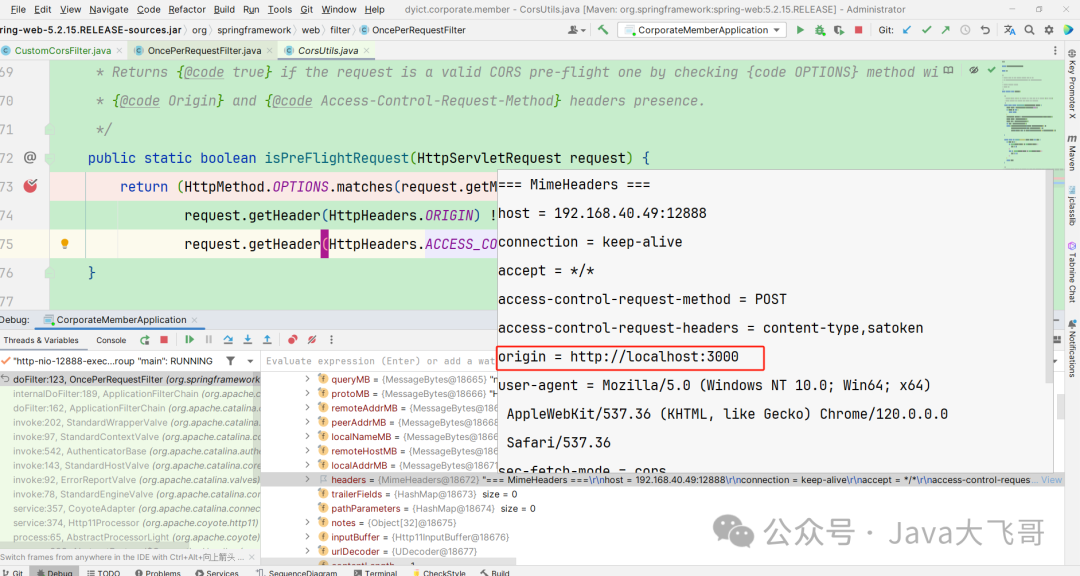Open the Translate plugin icon
This screenshot has height=576, width=1080.
(1010, 30)
